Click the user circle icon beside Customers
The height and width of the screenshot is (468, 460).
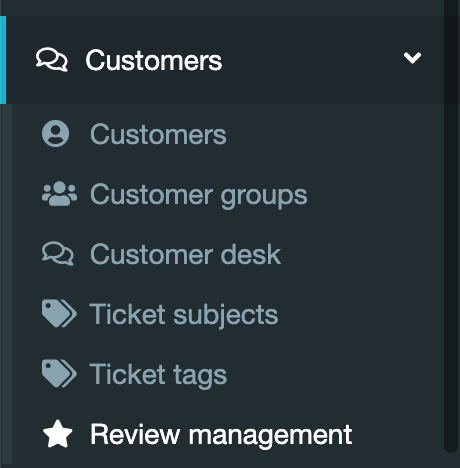(x=56, y=134)
